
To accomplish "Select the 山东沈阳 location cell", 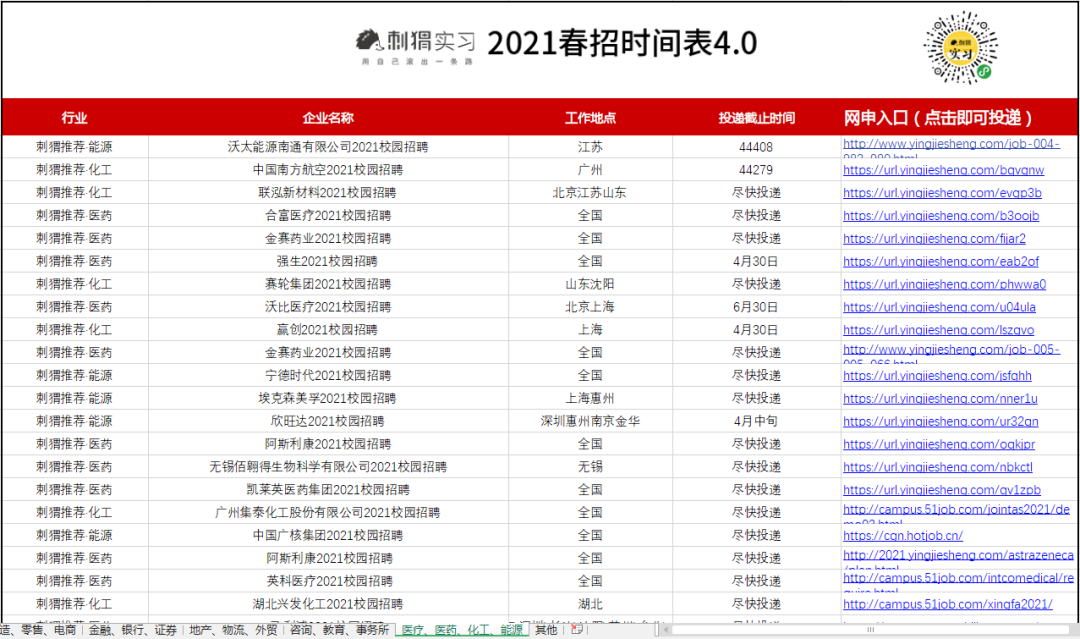I will [x=590, y=284].
